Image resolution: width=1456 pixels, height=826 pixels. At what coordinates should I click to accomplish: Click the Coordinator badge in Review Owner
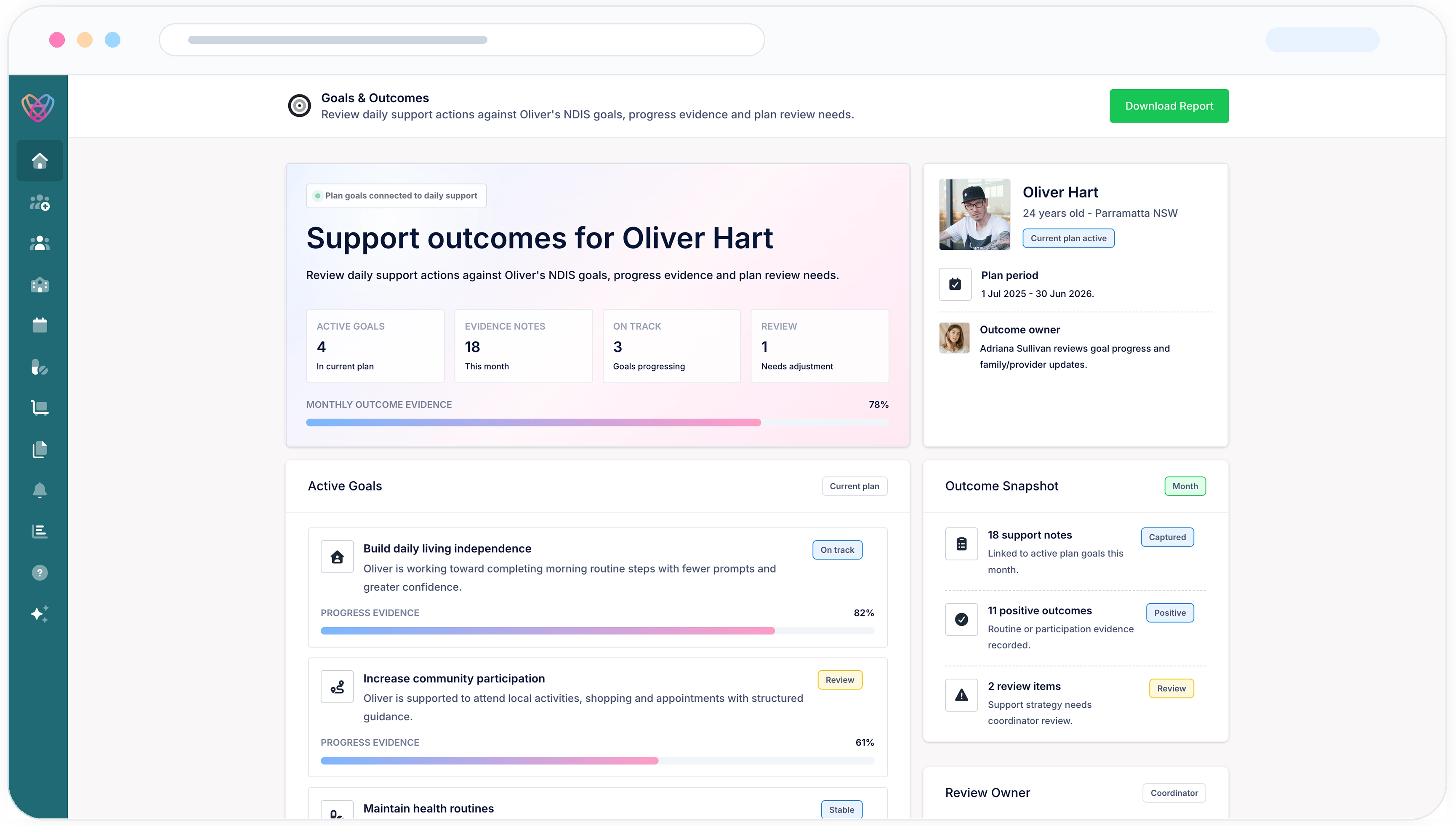coord(1174,793)
